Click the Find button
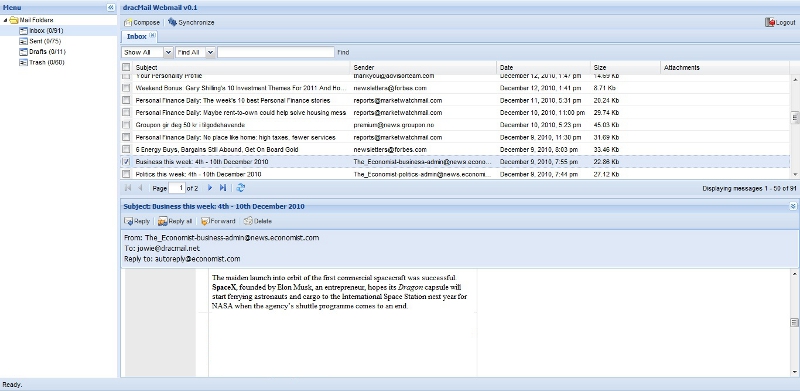The image size is (800, 391). 343,52
